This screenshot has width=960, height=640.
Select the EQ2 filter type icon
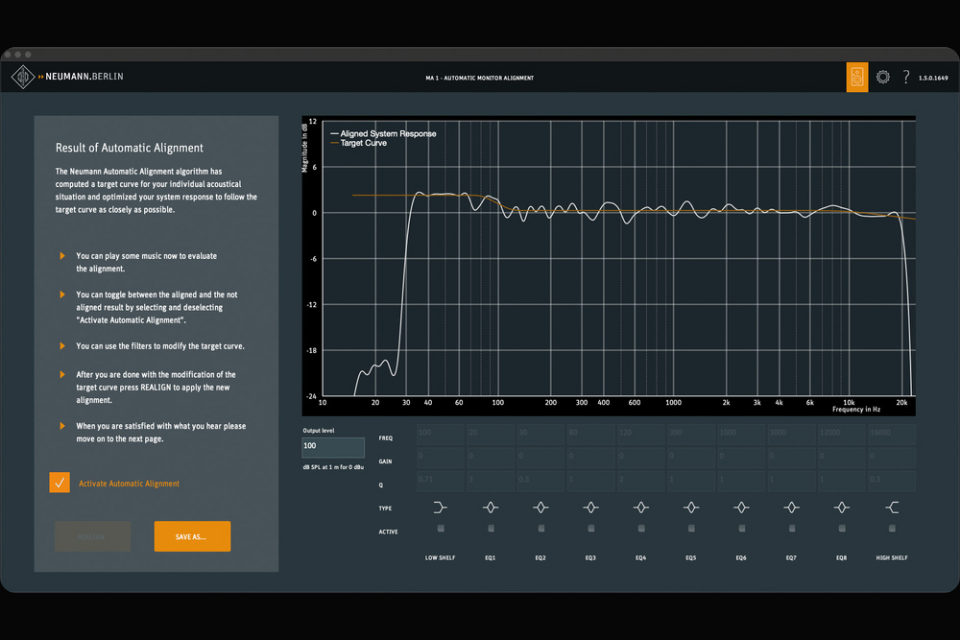(x=541, y=507)
